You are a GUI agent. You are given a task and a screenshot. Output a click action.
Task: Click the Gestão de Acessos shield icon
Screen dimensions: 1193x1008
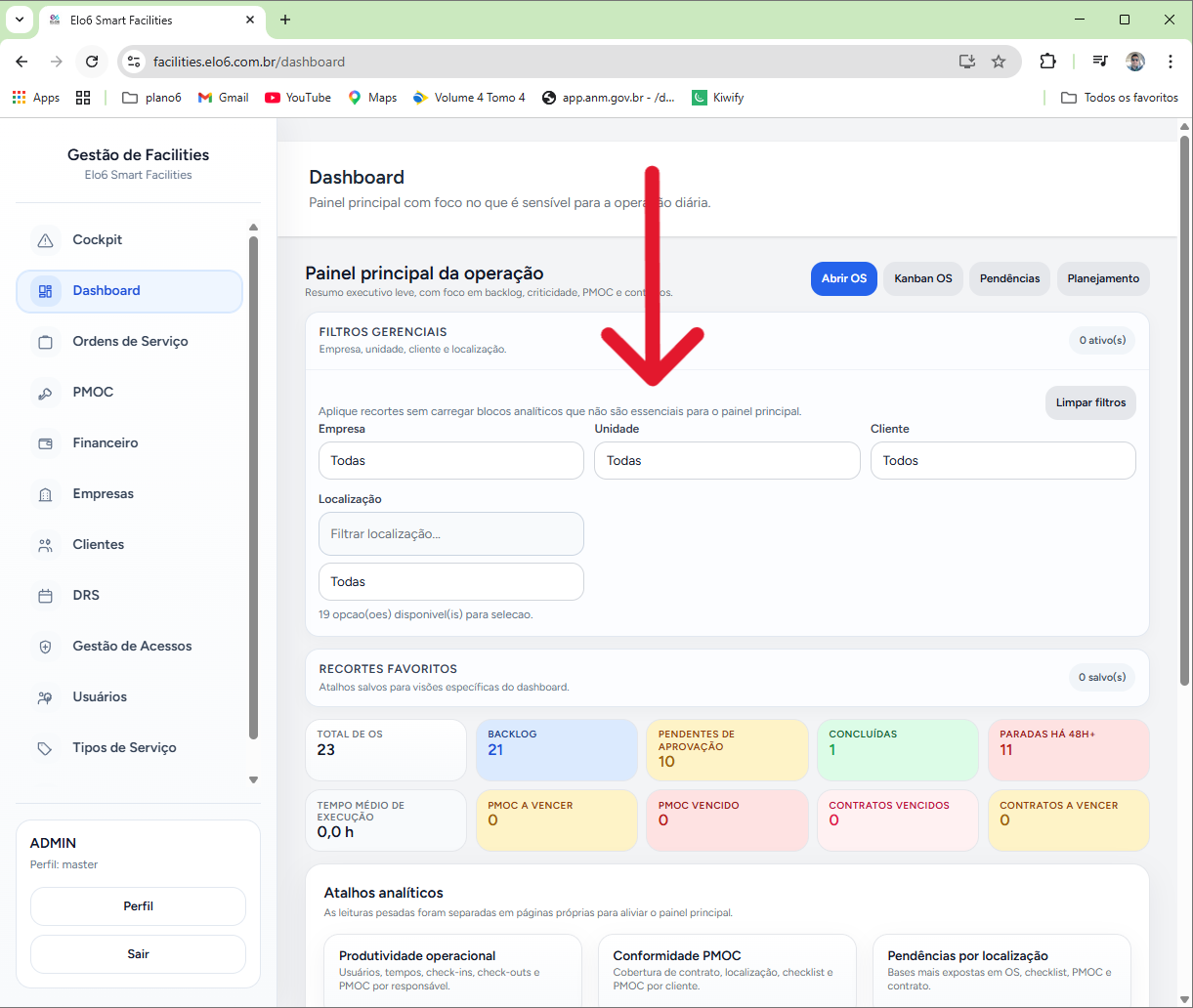45,647
